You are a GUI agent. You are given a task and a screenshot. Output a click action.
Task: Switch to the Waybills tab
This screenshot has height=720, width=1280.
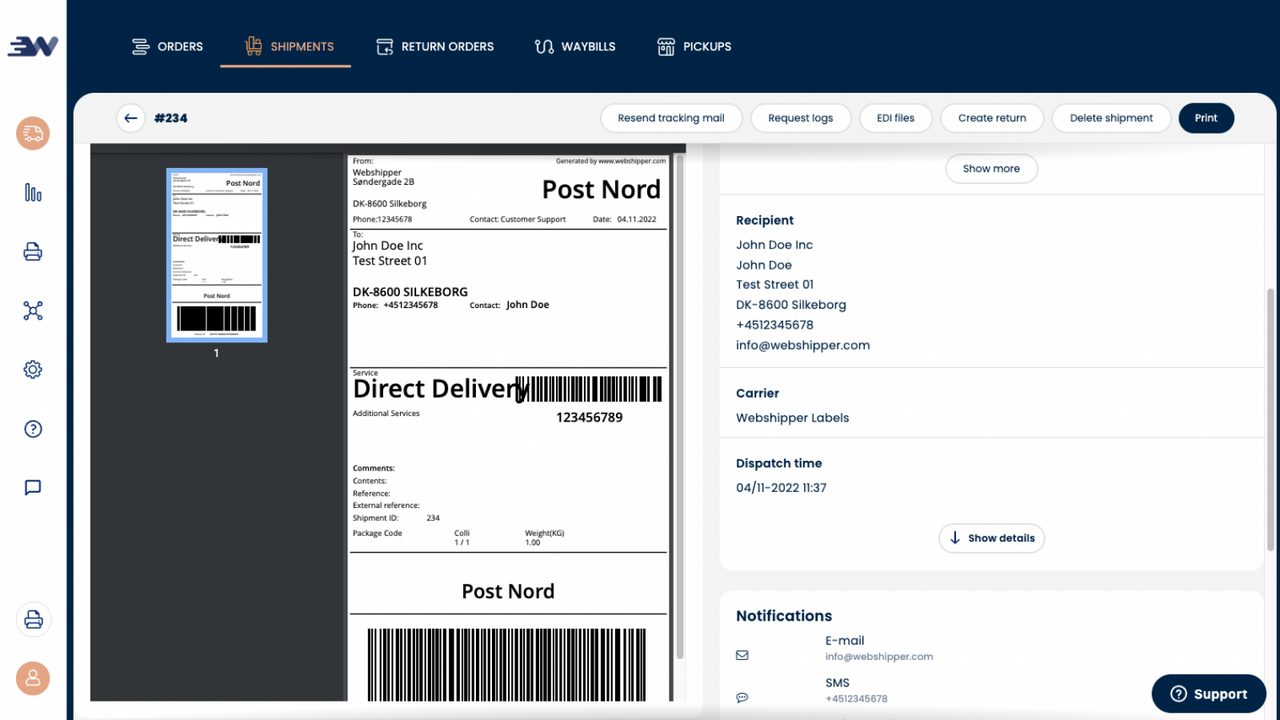point(575,46)
